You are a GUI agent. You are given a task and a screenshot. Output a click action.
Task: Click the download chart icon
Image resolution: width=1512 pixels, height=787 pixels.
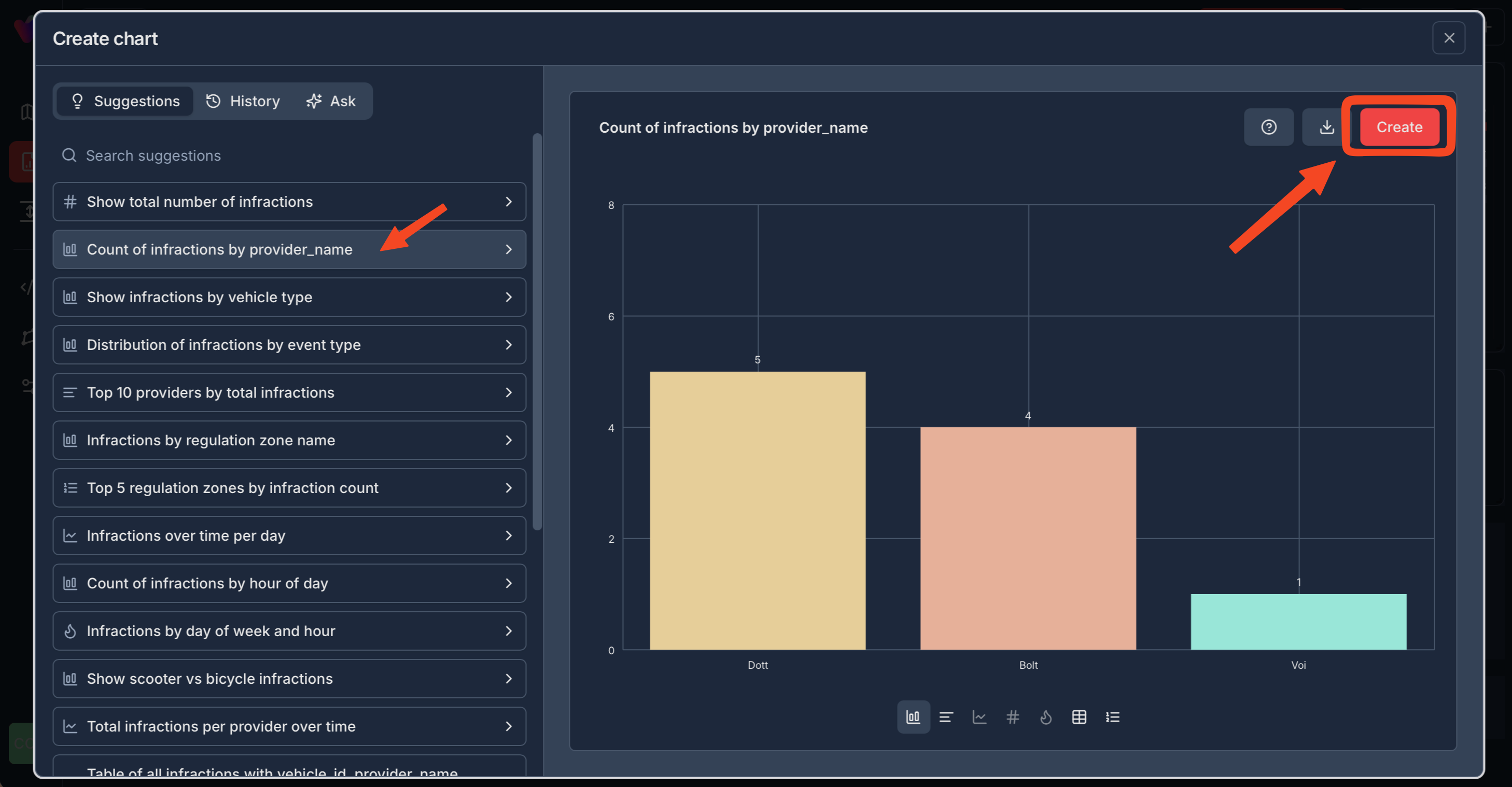1326,127
